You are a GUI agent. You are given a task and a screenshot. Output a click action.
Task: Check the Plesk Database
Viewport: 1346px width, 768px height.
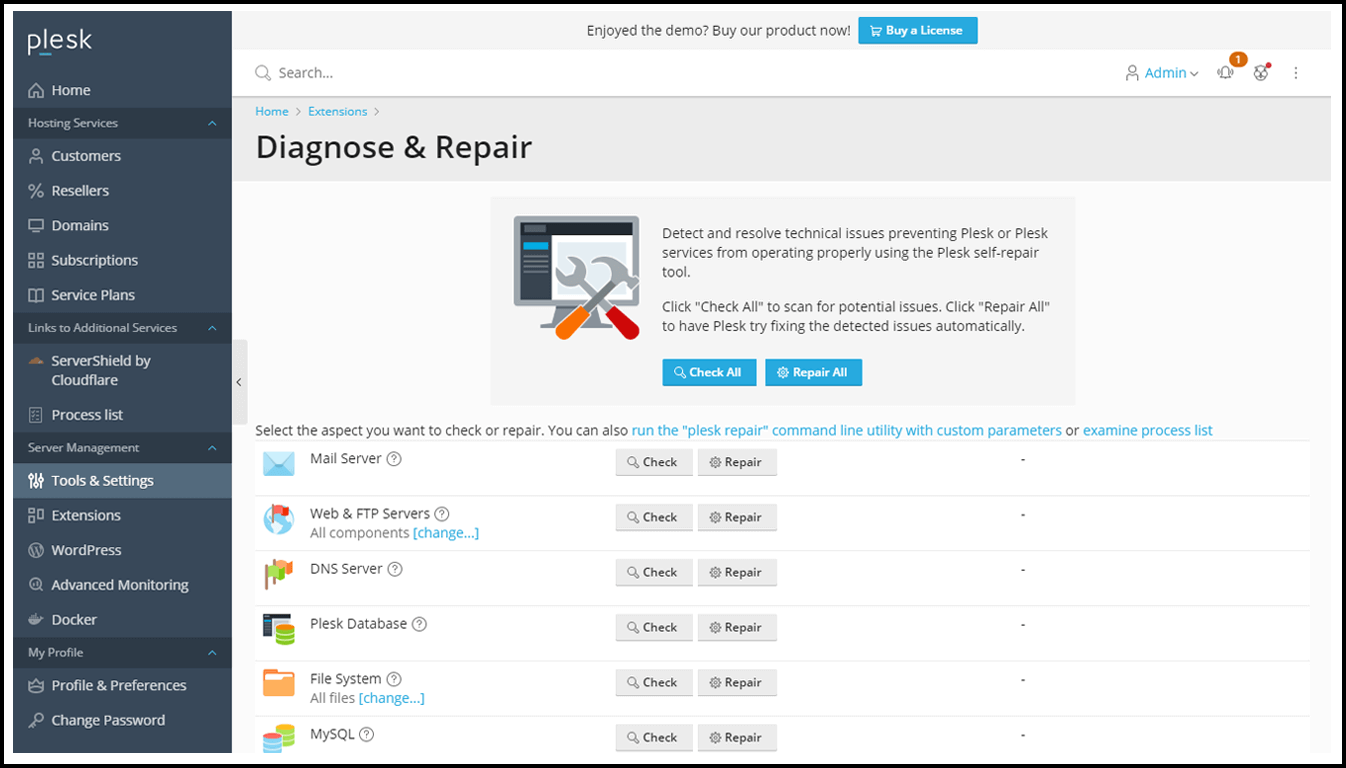(654, 627)
